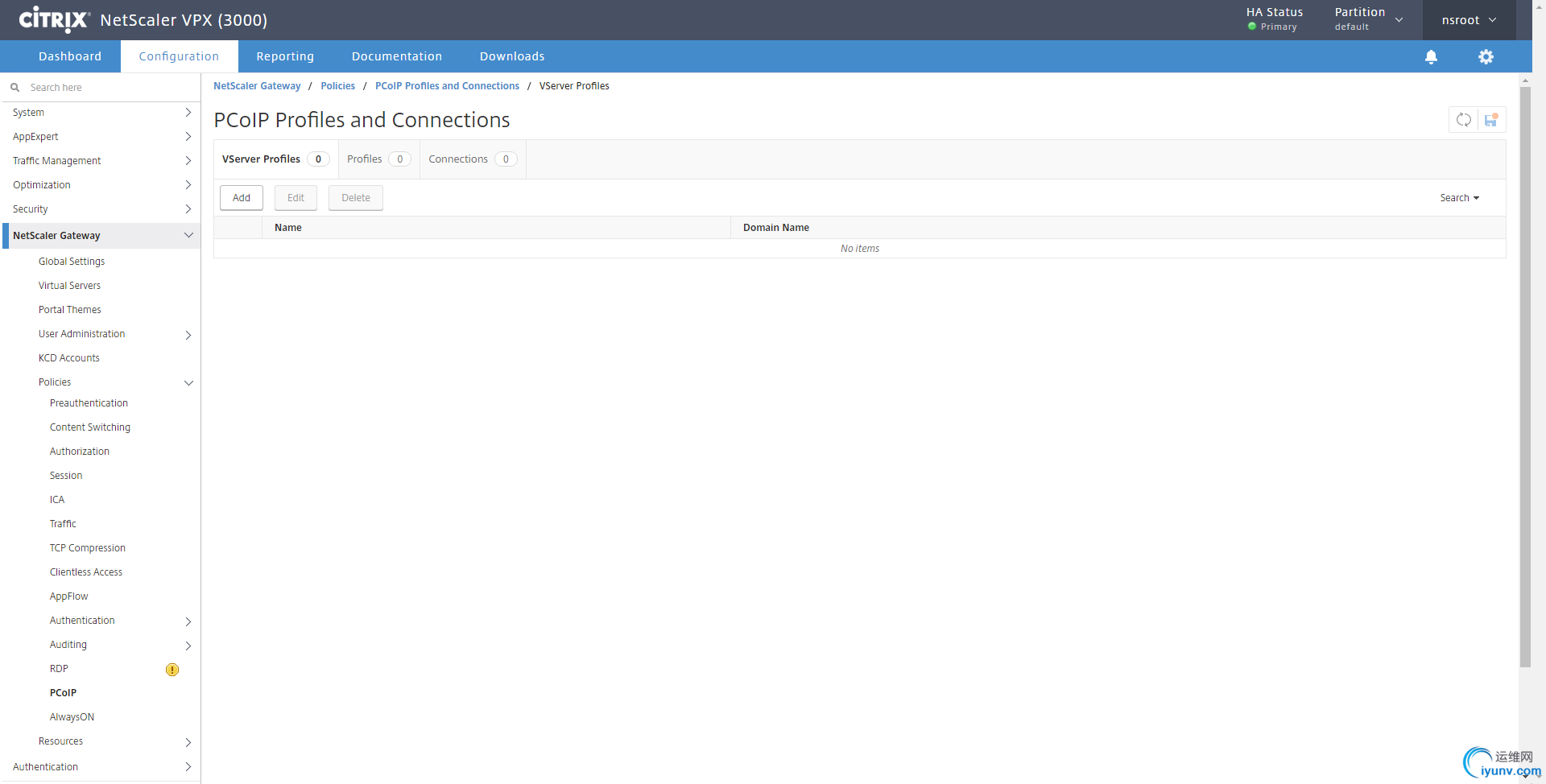Select the VServer Profiles tab
Screen dimensions: 1546x784
(x=275, y=159)
